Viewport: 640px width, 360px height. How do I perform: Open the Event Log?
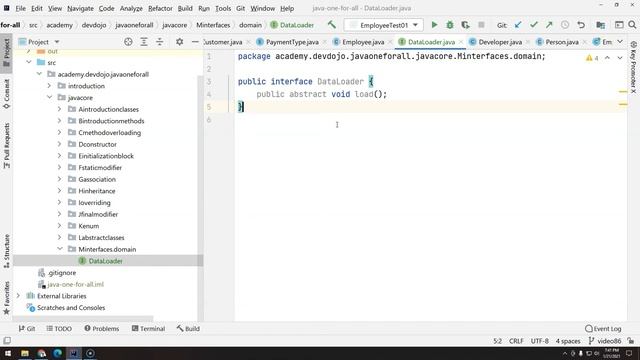click(x=603, y=329)
